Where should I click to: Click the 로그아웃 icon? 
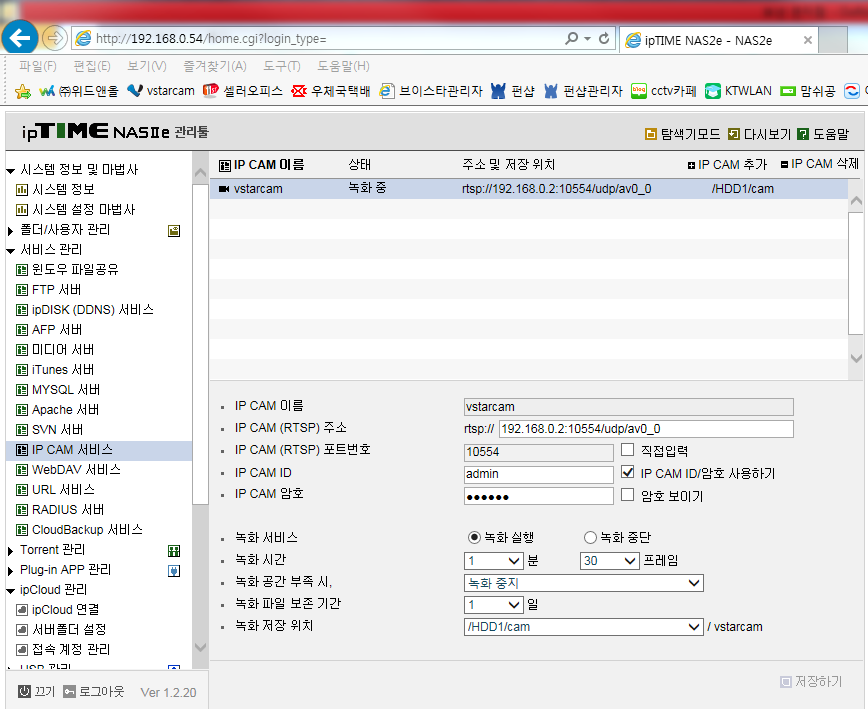tap(69, 691)
